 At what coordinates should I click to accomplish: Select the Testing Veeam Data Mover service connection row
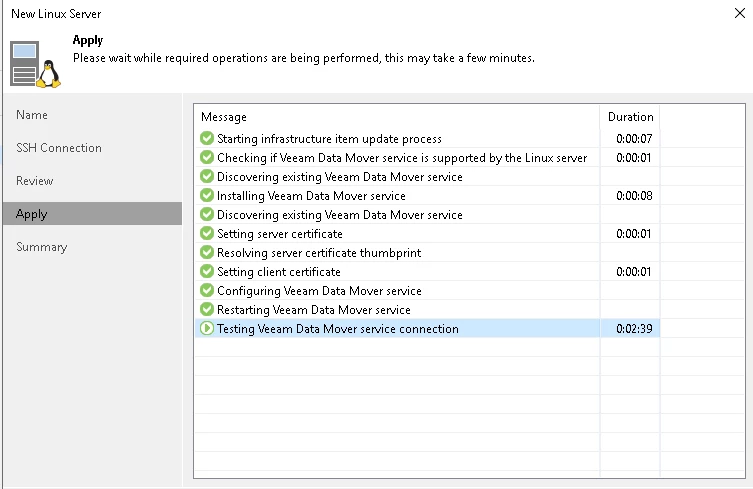(427, 329)
